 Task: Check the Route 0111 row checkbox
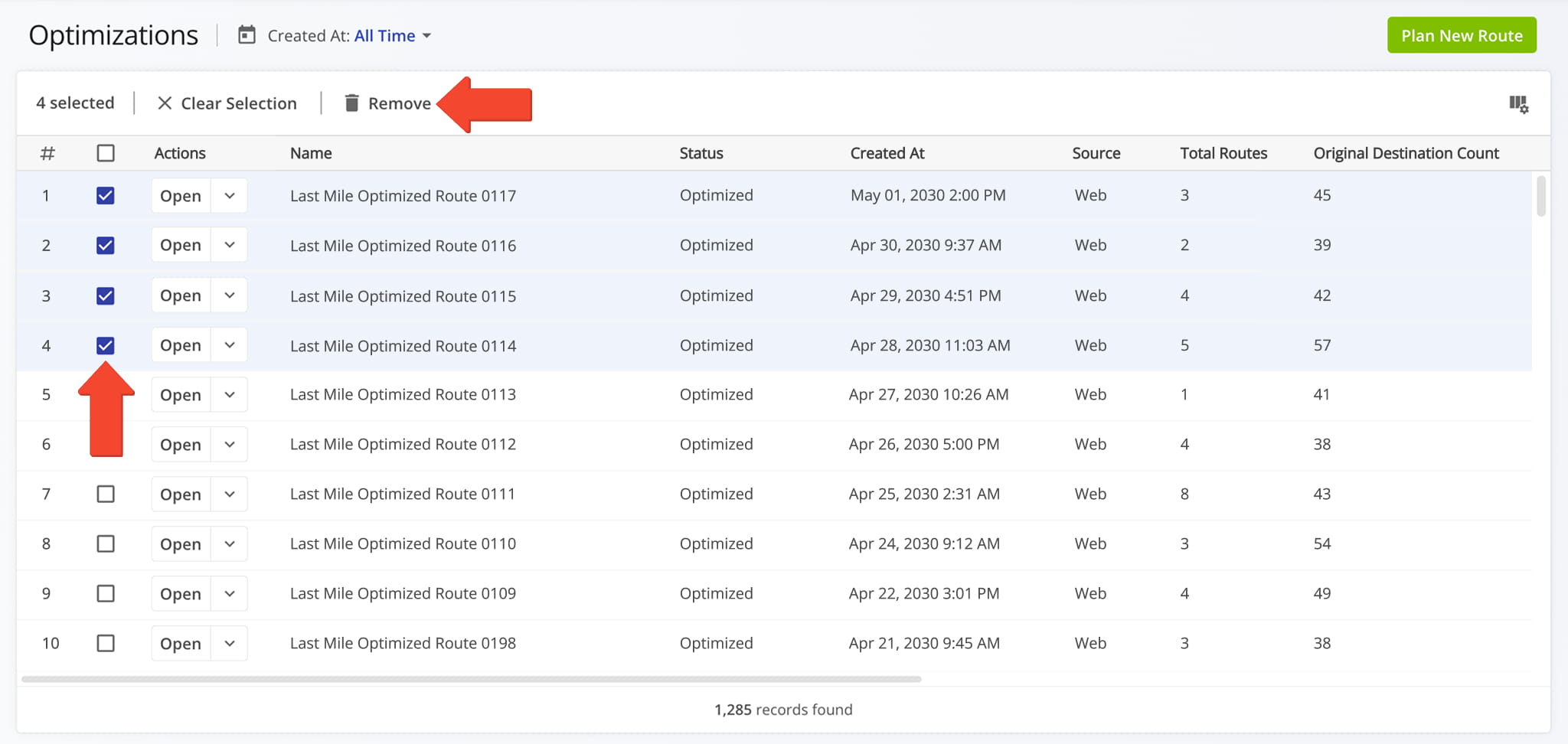coord(106,494)
